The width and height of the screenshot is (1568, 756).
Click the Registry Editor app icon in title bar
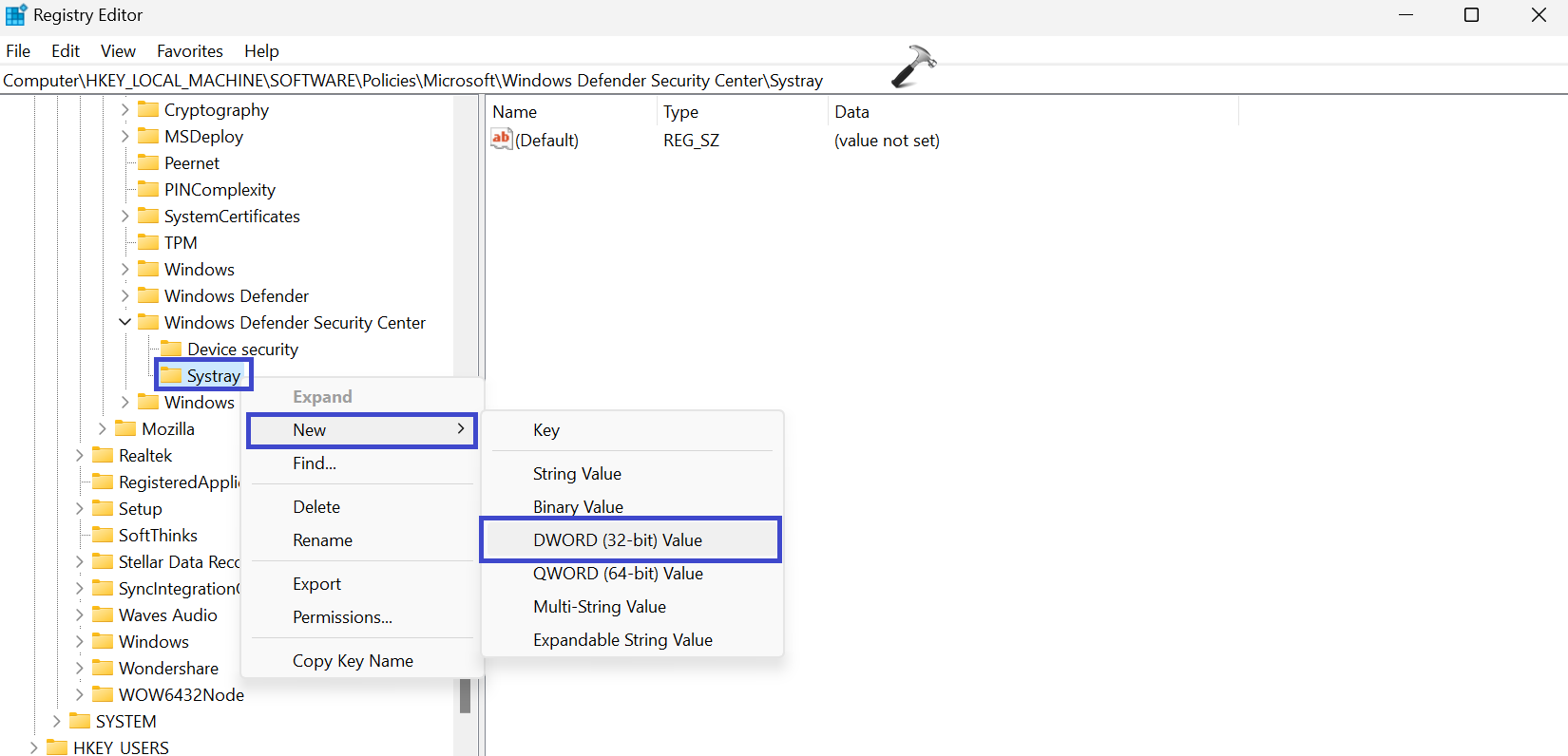[16, 15]
